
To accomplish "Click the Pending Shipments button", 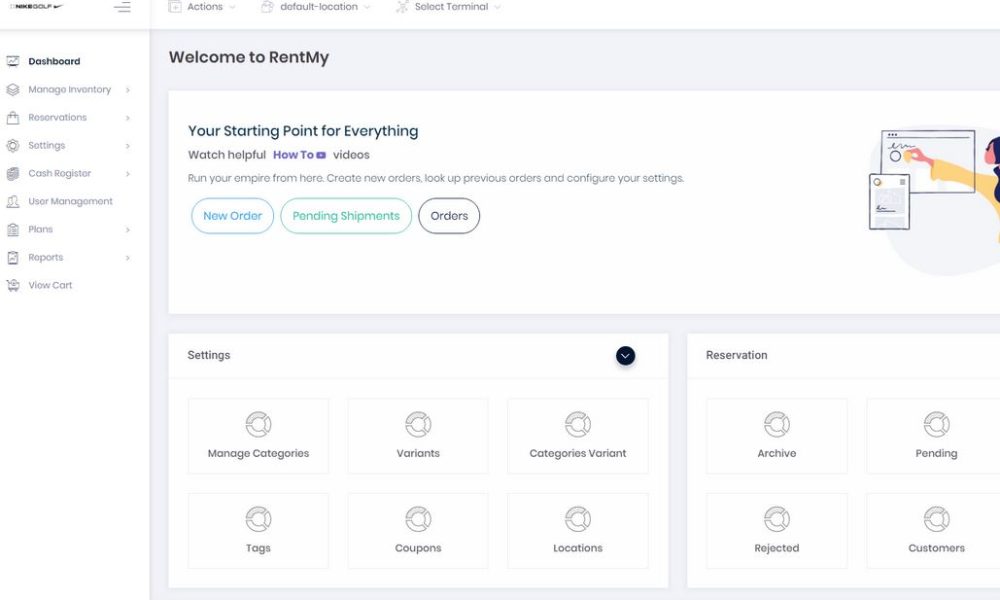I will tap(346, 216).
